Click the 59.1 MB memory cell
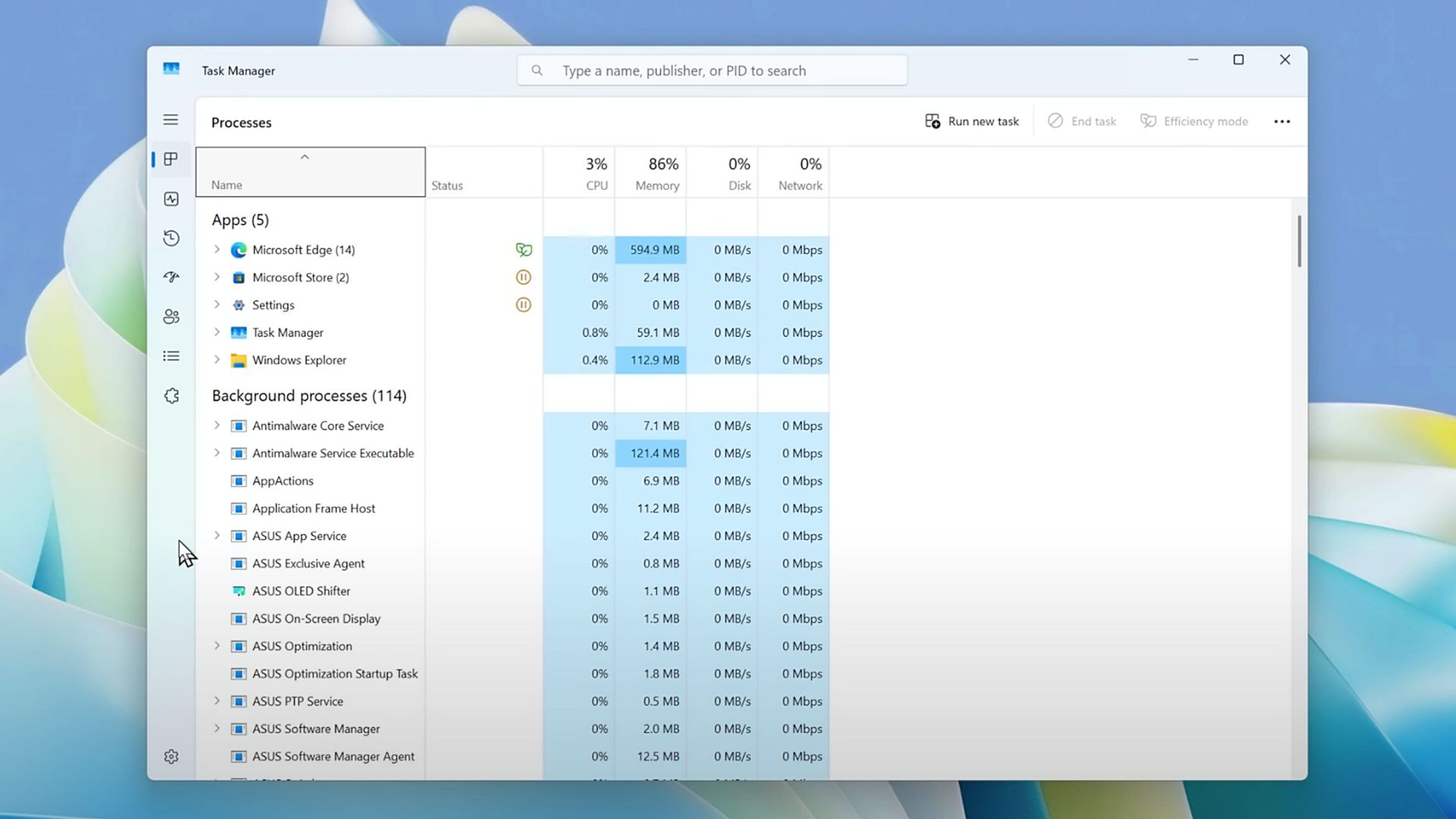1456x819 pixels. (651, 332)
